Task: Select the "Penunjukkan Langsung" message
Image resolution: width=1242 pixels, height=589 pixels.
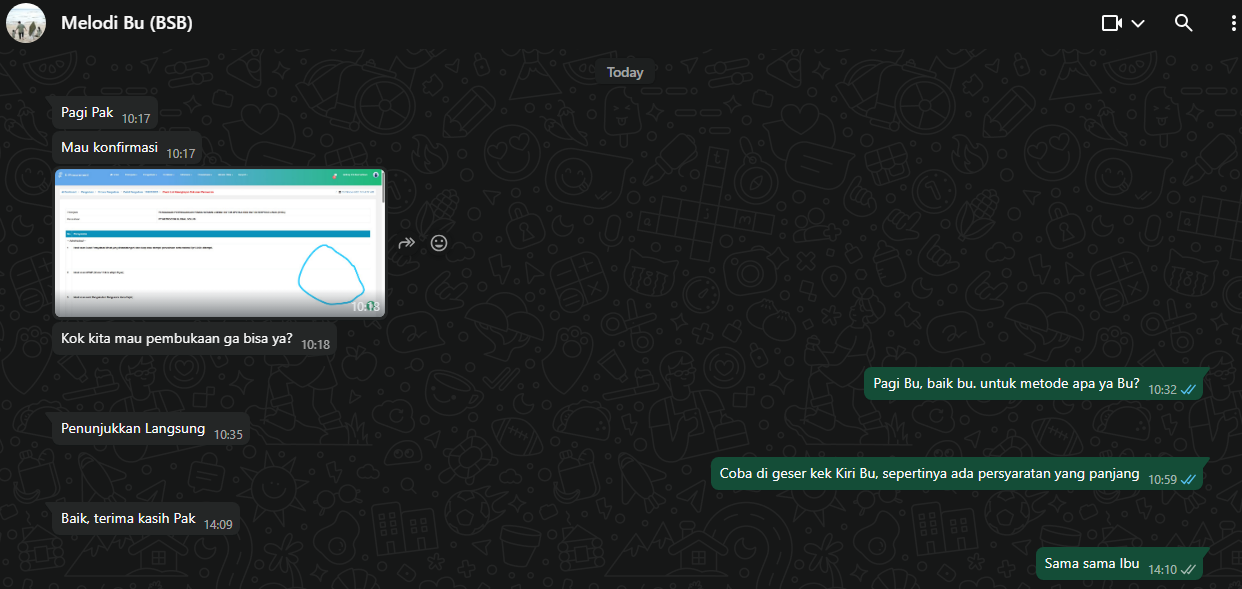Action: 151,430
